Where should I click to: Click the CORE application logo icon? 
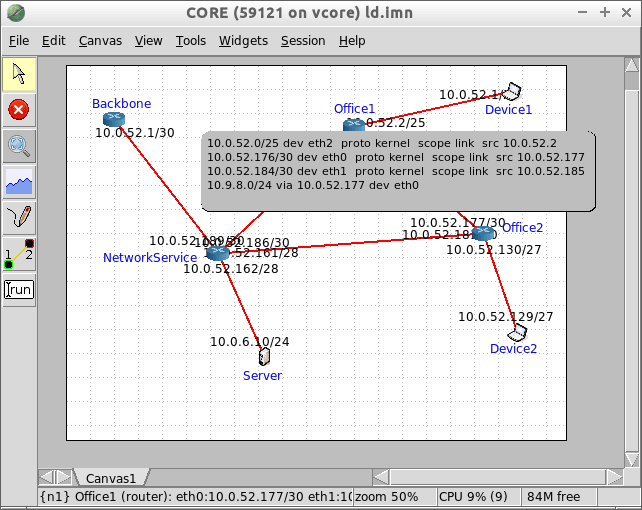tap(16, 13)
